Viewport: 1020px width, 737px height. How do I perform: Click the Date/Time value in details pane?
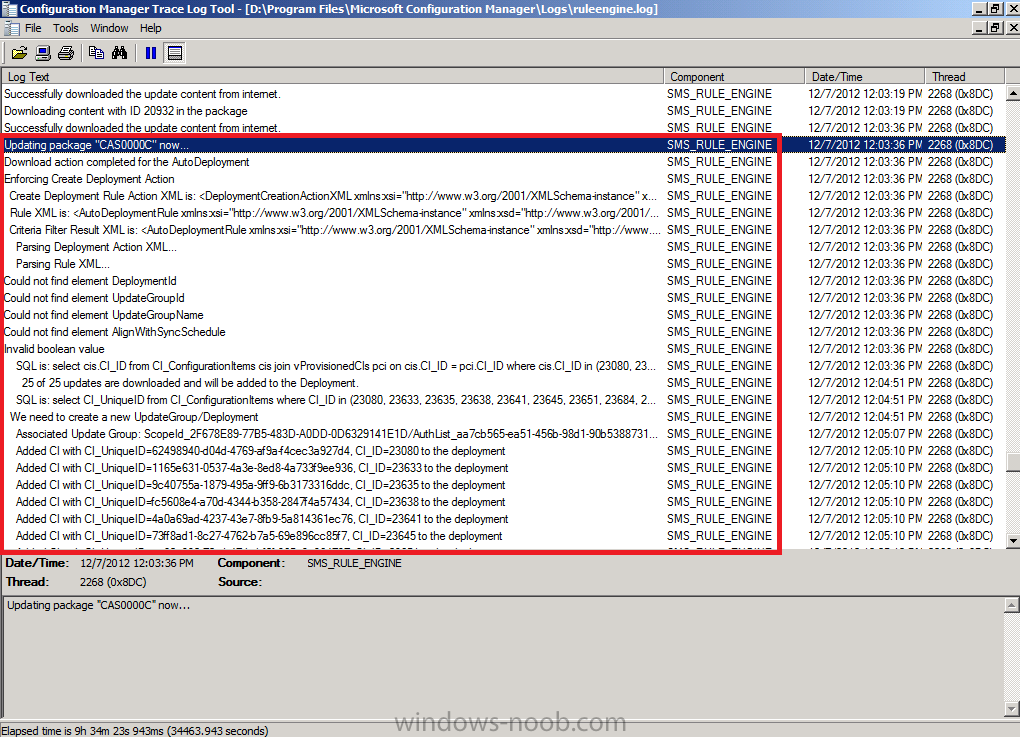pyautogui.click(x=137, y=563)
